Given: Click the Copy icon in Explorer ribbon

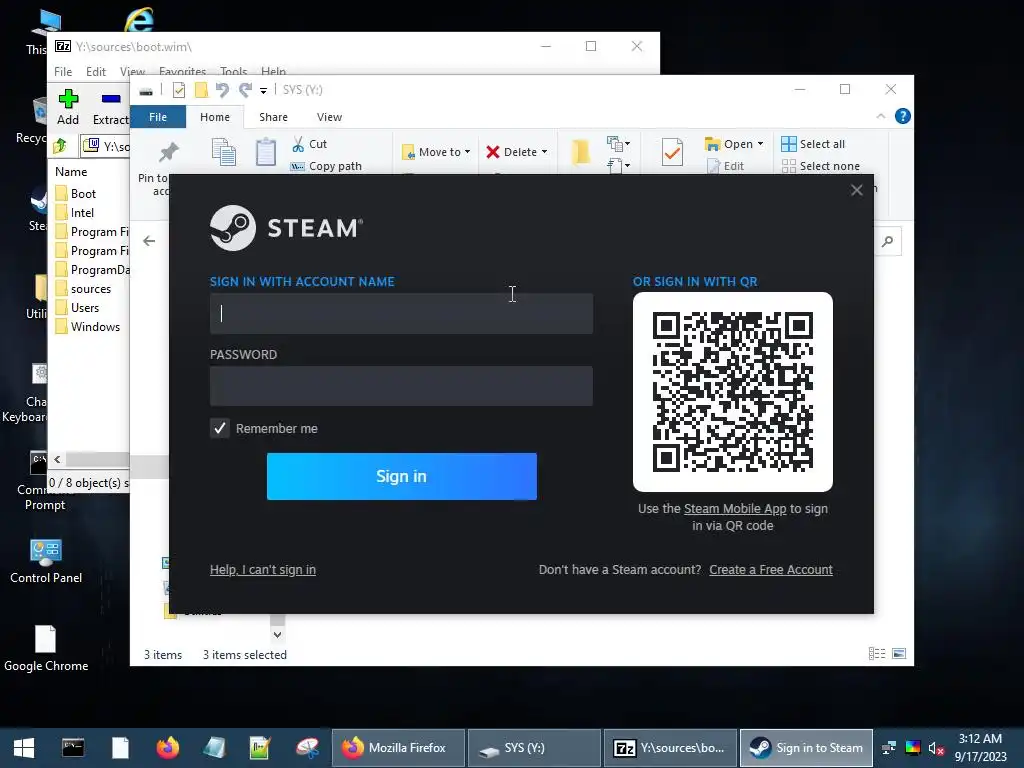Looking at the screenshot, I should click(224, 152).
